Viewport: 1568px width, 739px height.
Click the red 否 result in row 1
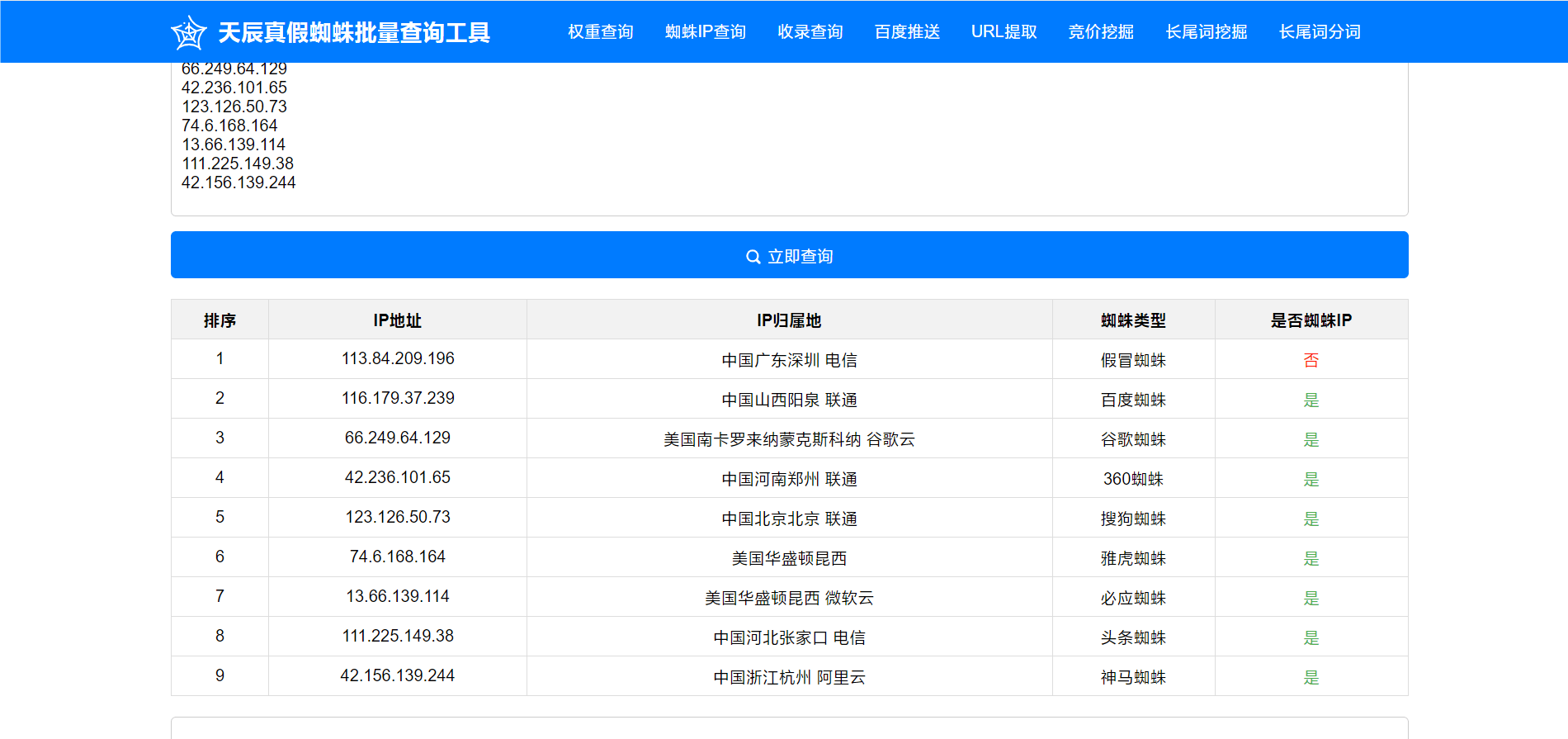point(1311,360)
